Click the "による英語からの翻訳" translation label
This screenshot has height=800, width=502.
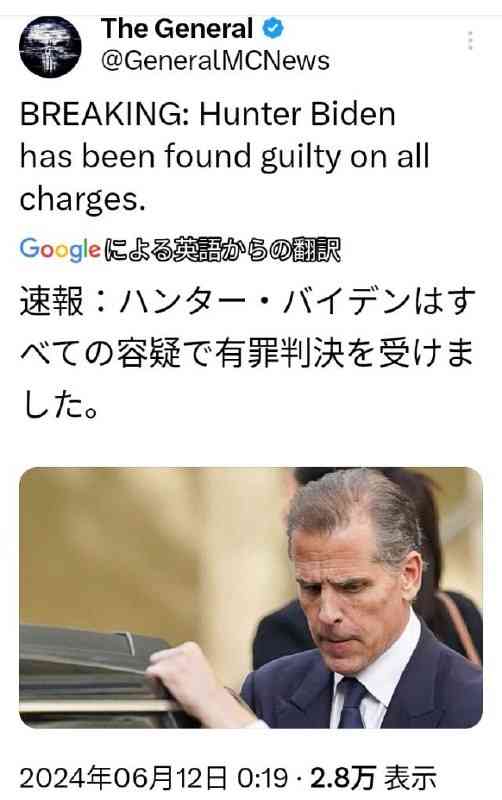[x=222, y=249]
